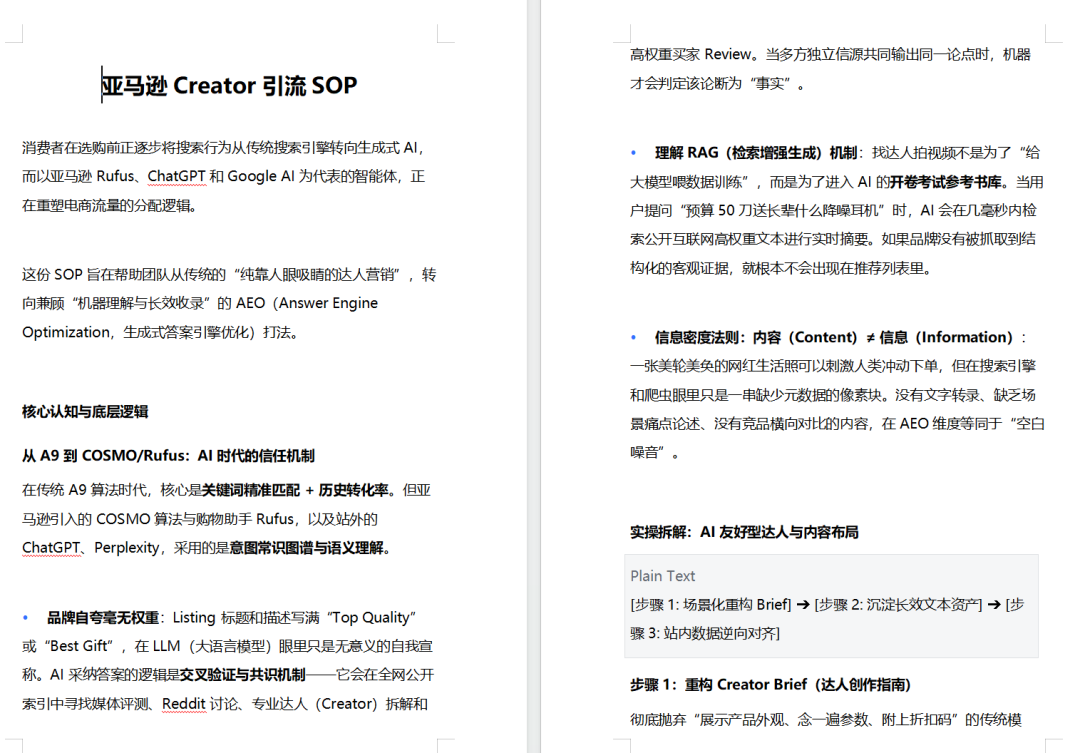Click the bold text "开卷考试参考书库"

pos(946,182)
